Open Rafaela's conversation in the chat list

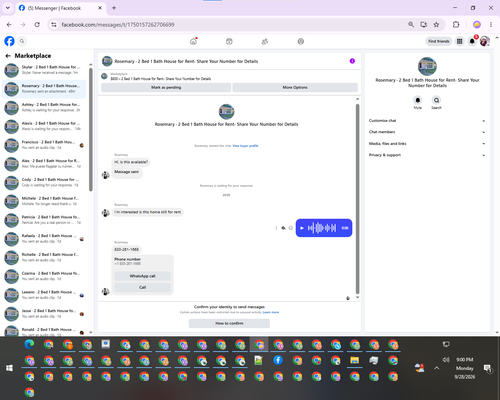[44, 238]
